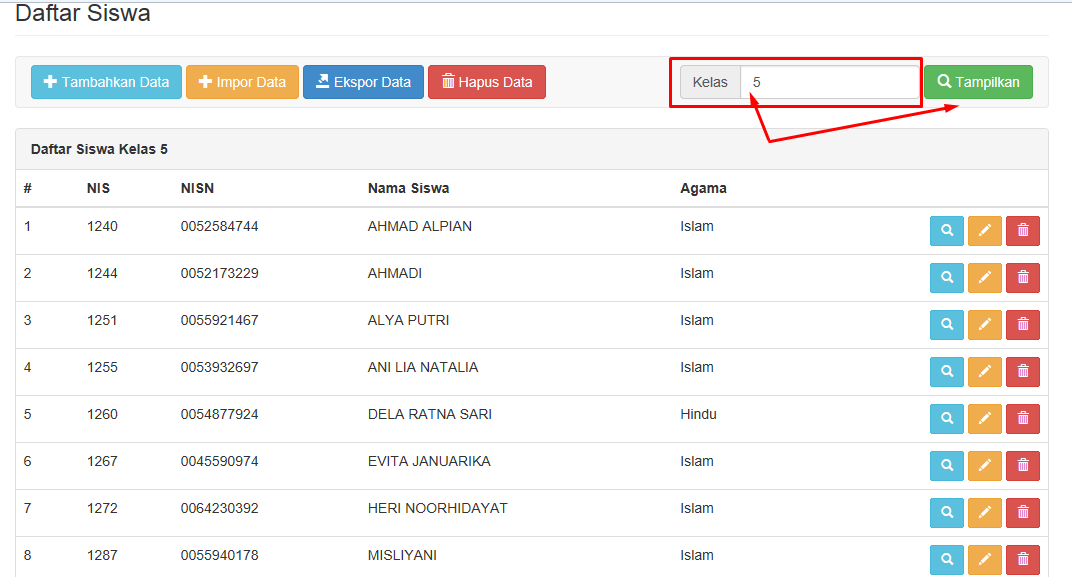Click NIS value 1255

[102, 367]
